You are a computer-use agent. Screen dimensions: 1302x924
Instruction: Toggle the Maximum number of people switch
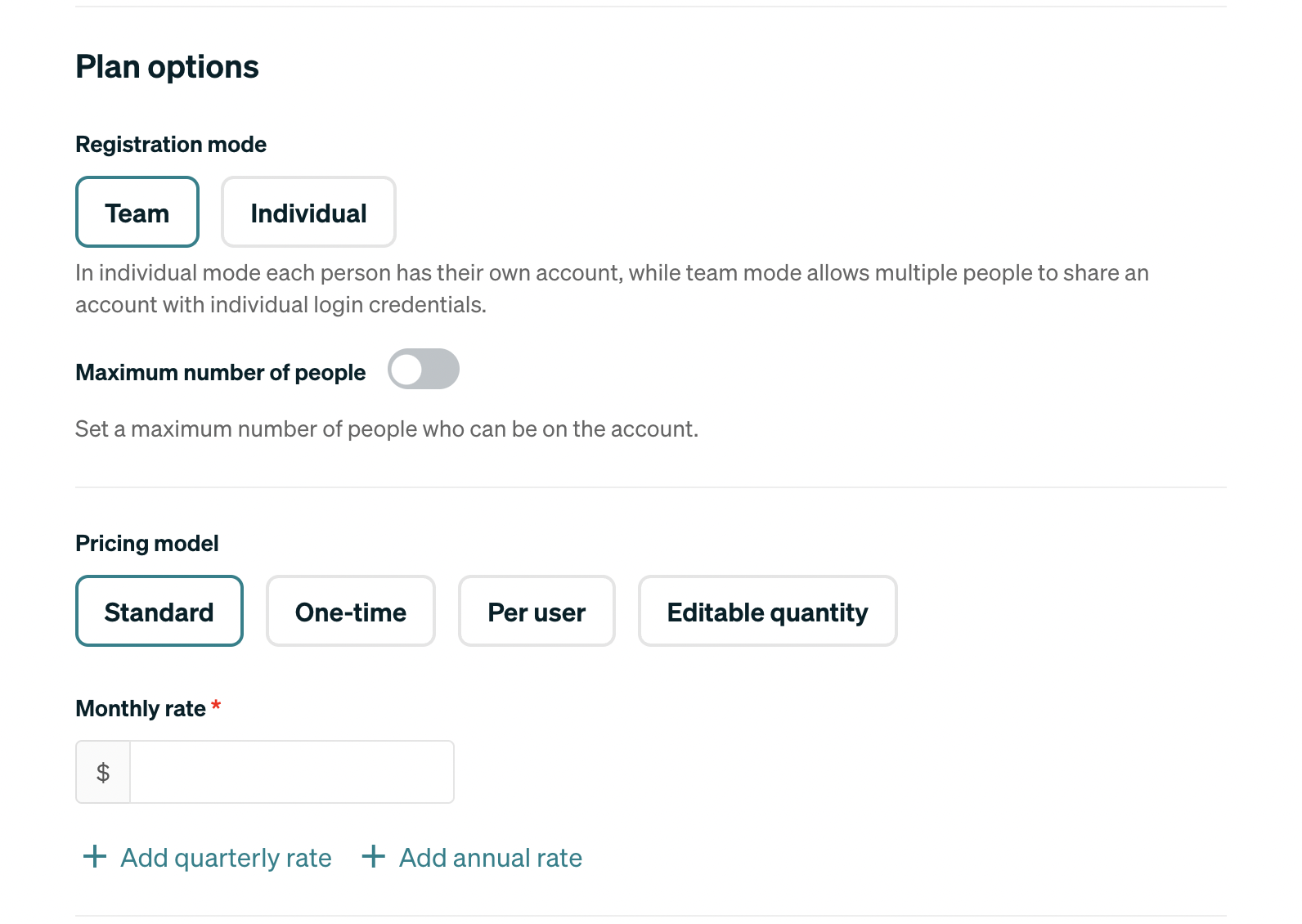point(424,369)
